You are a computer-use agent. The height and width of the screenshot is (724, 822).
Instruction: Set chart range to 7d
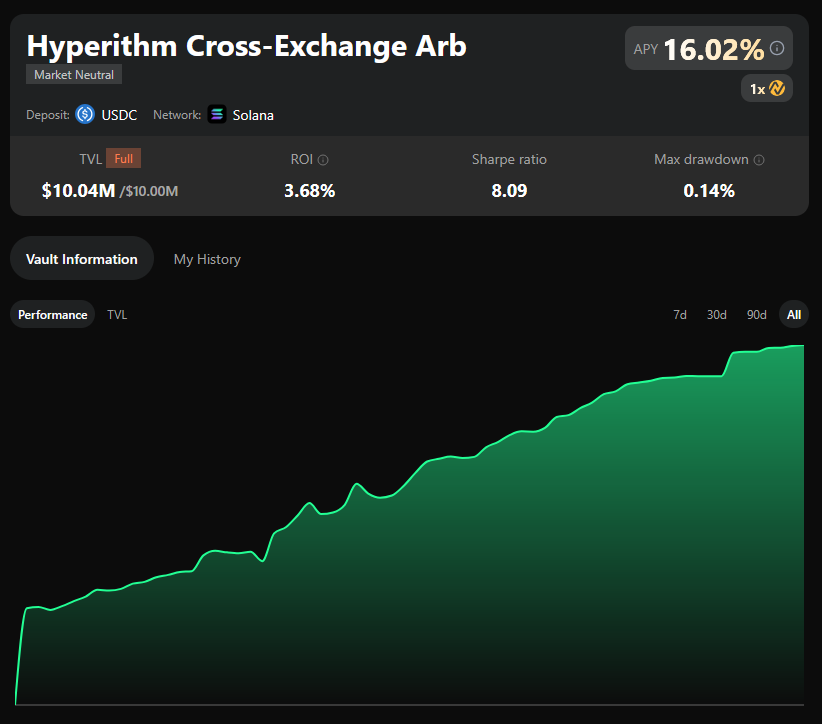point(679,315)
